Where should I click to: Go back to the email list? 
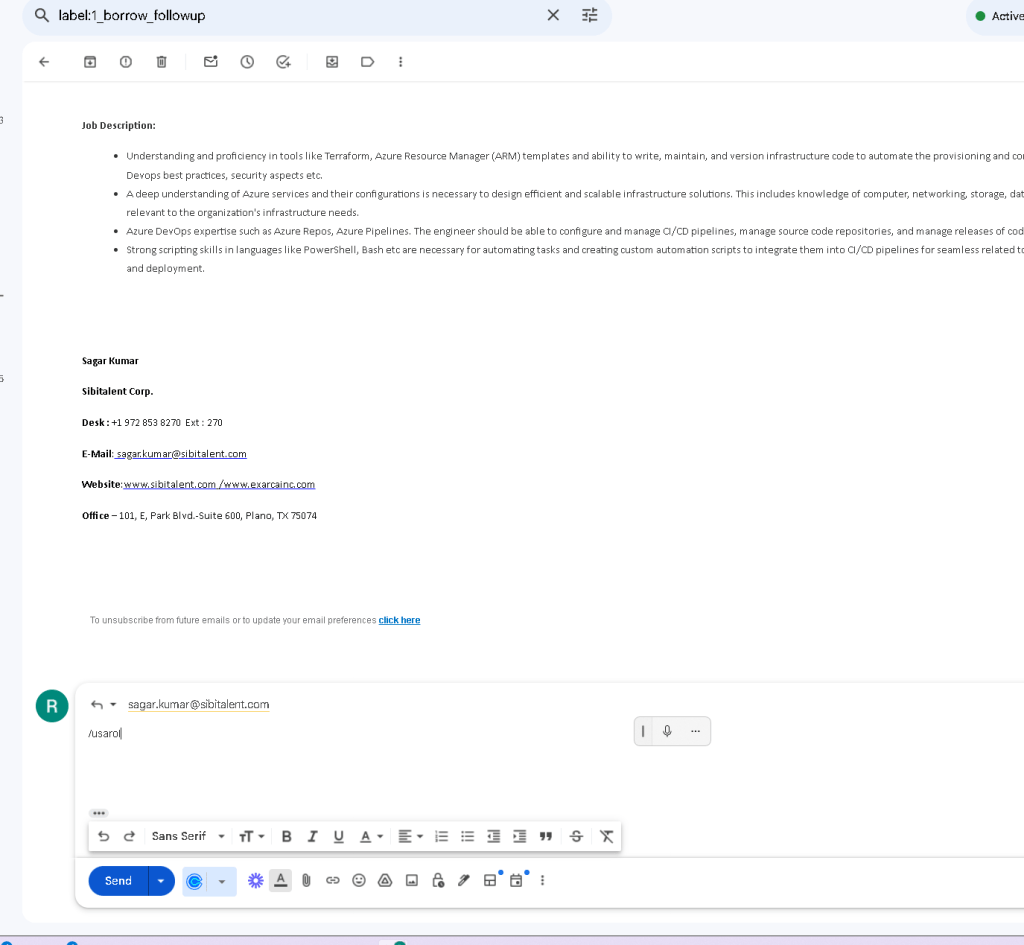tap(44, 62)
